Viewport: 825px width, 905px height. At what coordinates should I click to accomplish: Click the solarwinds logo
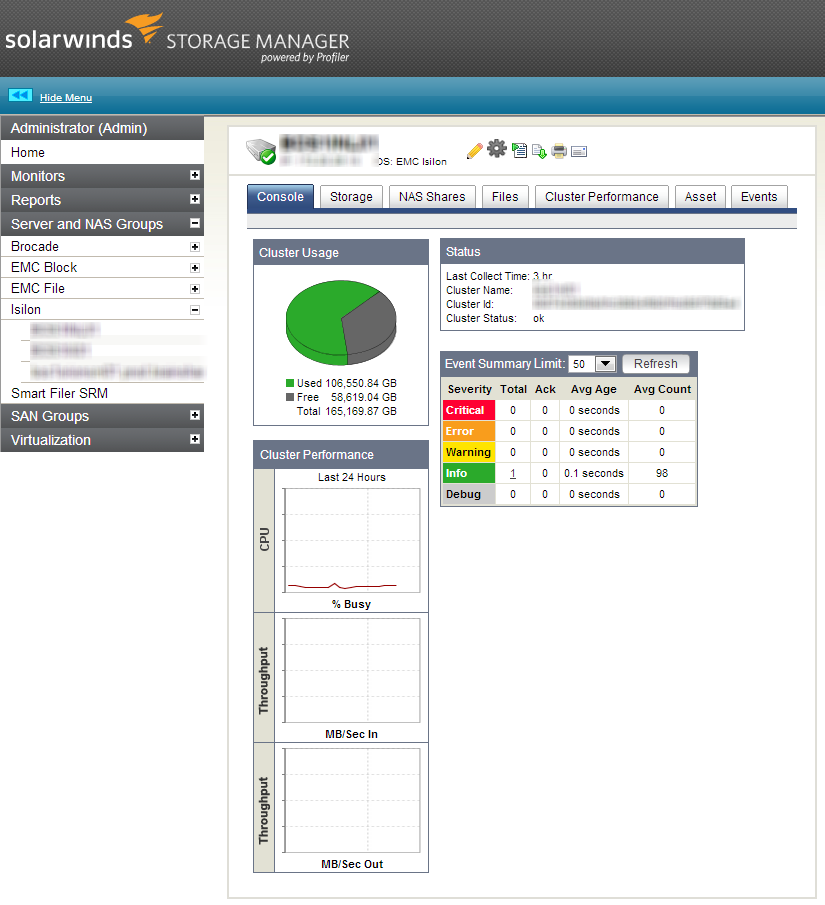83,33
